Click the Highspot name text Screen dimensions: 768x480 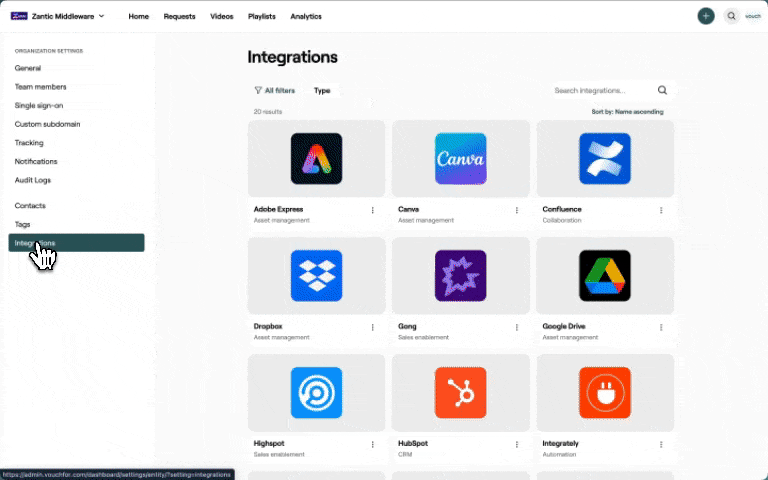[269, 443]
